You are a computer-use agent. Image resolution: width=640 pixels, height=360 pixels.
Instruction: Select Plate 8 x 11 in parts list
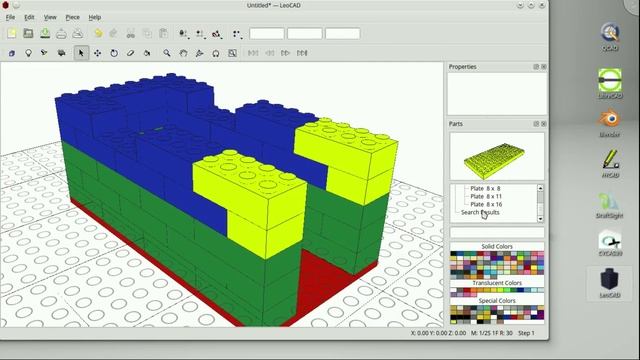[x=486, y=196]
